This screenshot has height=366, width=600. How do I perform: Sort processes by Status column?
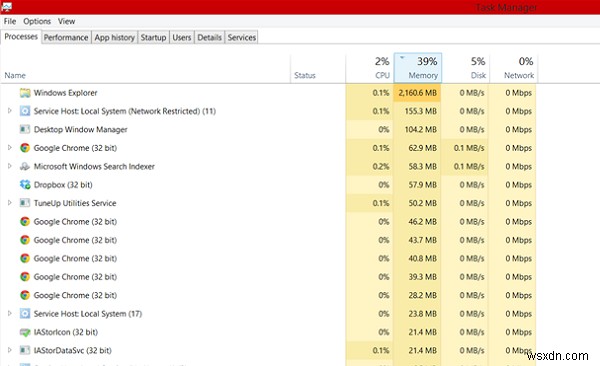coord(318,69)
